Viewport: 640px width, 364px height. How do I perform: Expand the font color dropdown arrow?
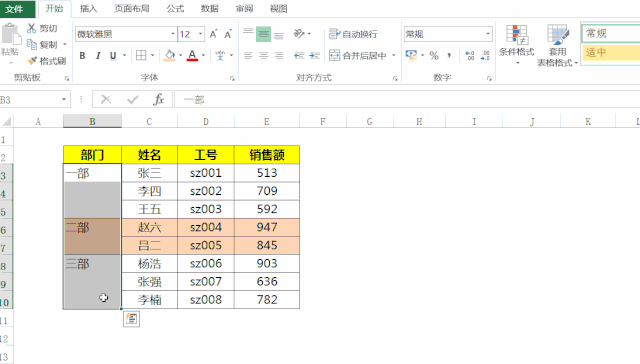point(203,55)
